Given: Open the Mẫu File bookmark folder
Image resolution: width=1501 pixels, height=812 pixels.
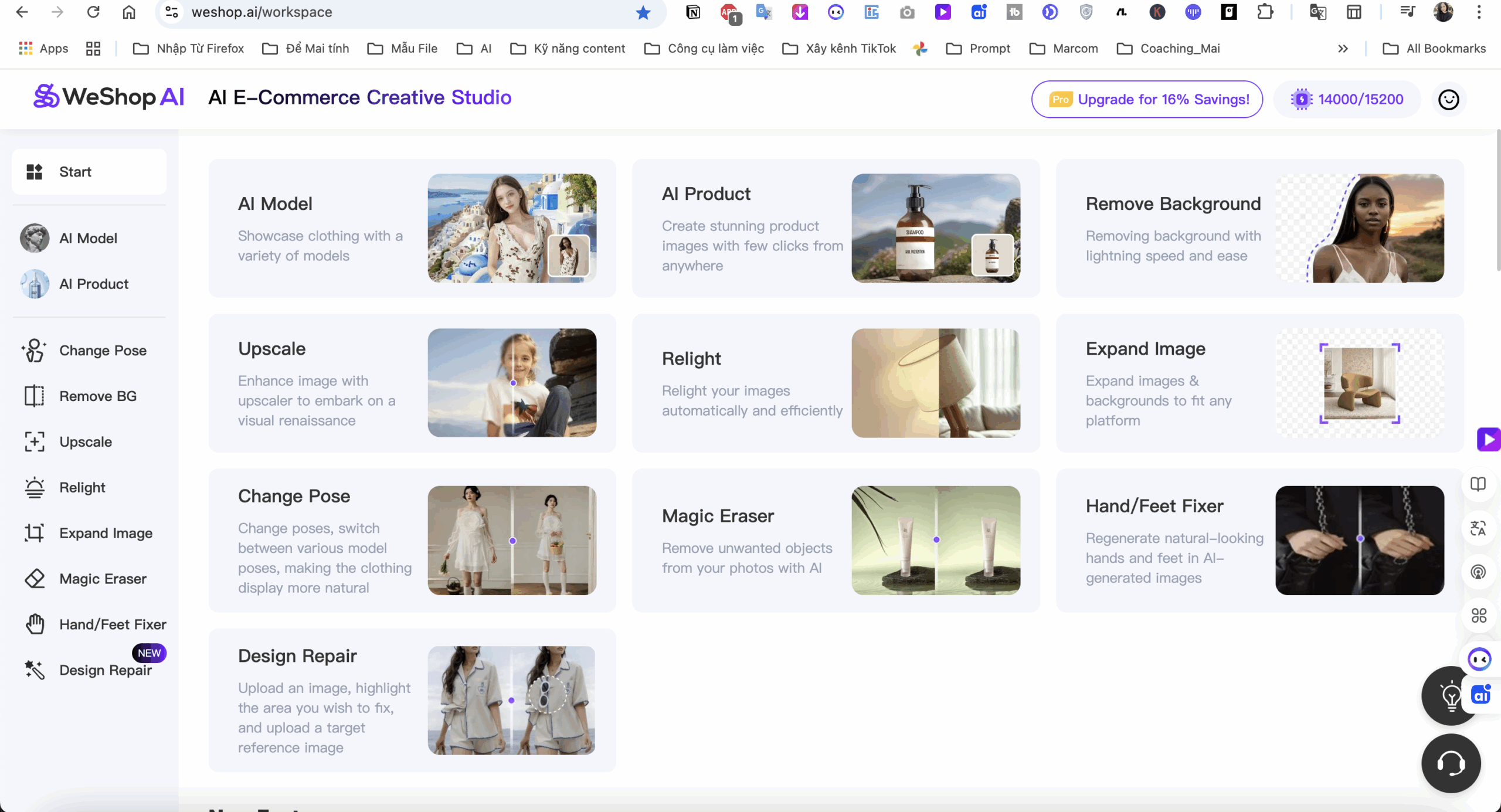Looking at the screenshot, I should (x=402, y=49).
